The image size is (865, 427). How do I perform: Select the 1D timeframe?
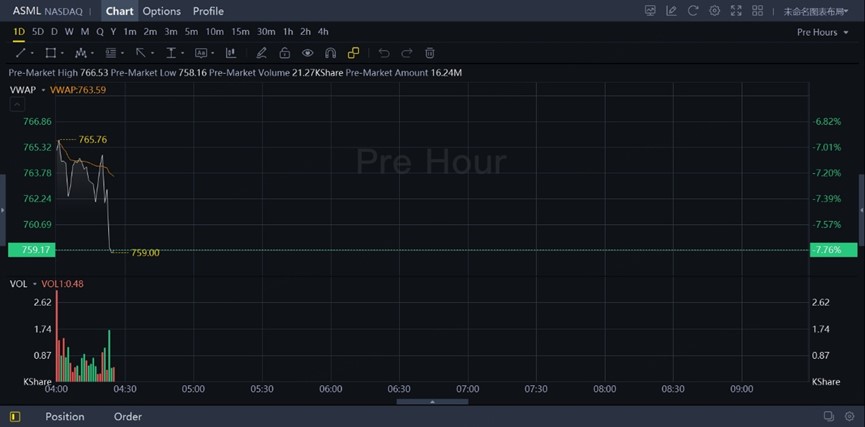tap(19, 32)
